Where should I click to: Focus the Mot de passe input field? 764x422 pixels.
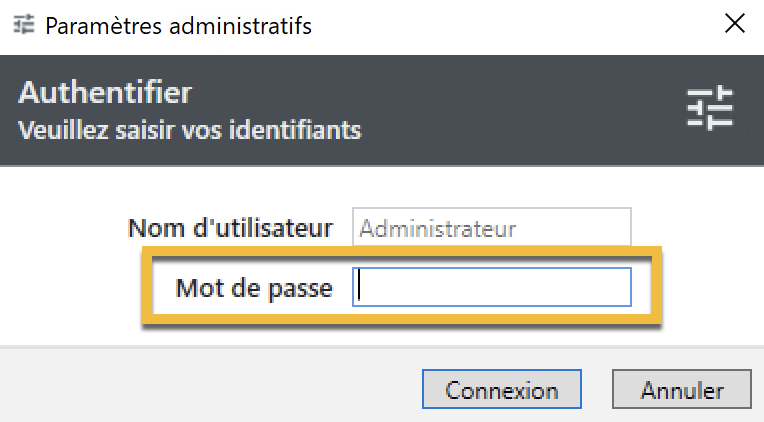coord(492,287)
